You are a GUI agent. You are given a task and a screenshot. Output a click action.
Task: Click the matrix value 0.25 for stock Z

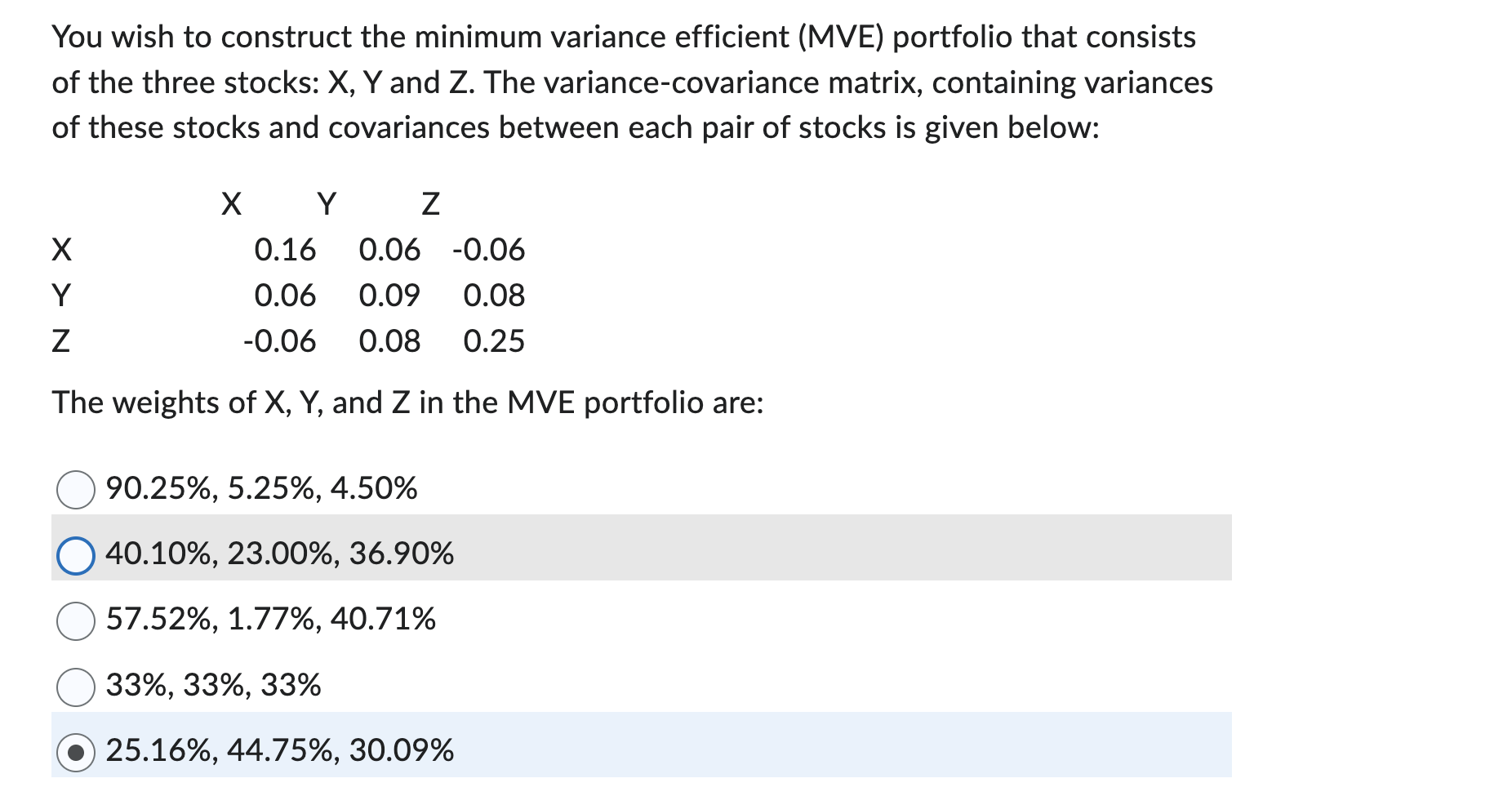click(x=495, y=341)
